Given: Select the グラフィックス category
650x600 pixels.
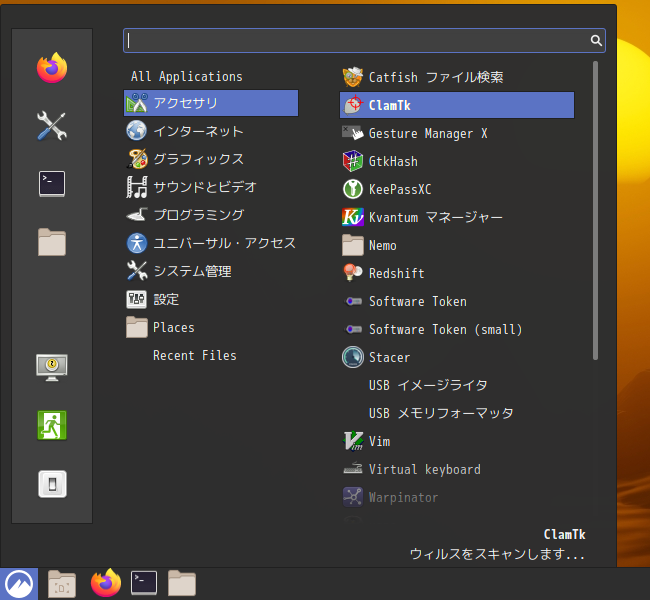Looking at the screenshot, I should pyautogui.click(x=211, y=159).
